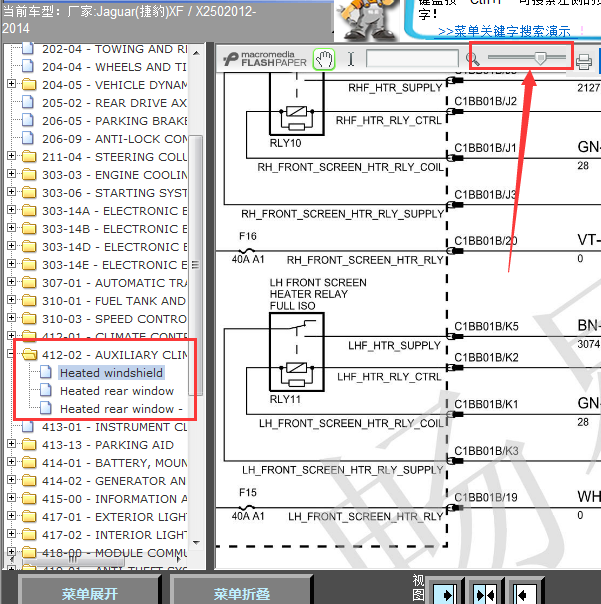Click the center-split view layout button

tap(485, 595)
